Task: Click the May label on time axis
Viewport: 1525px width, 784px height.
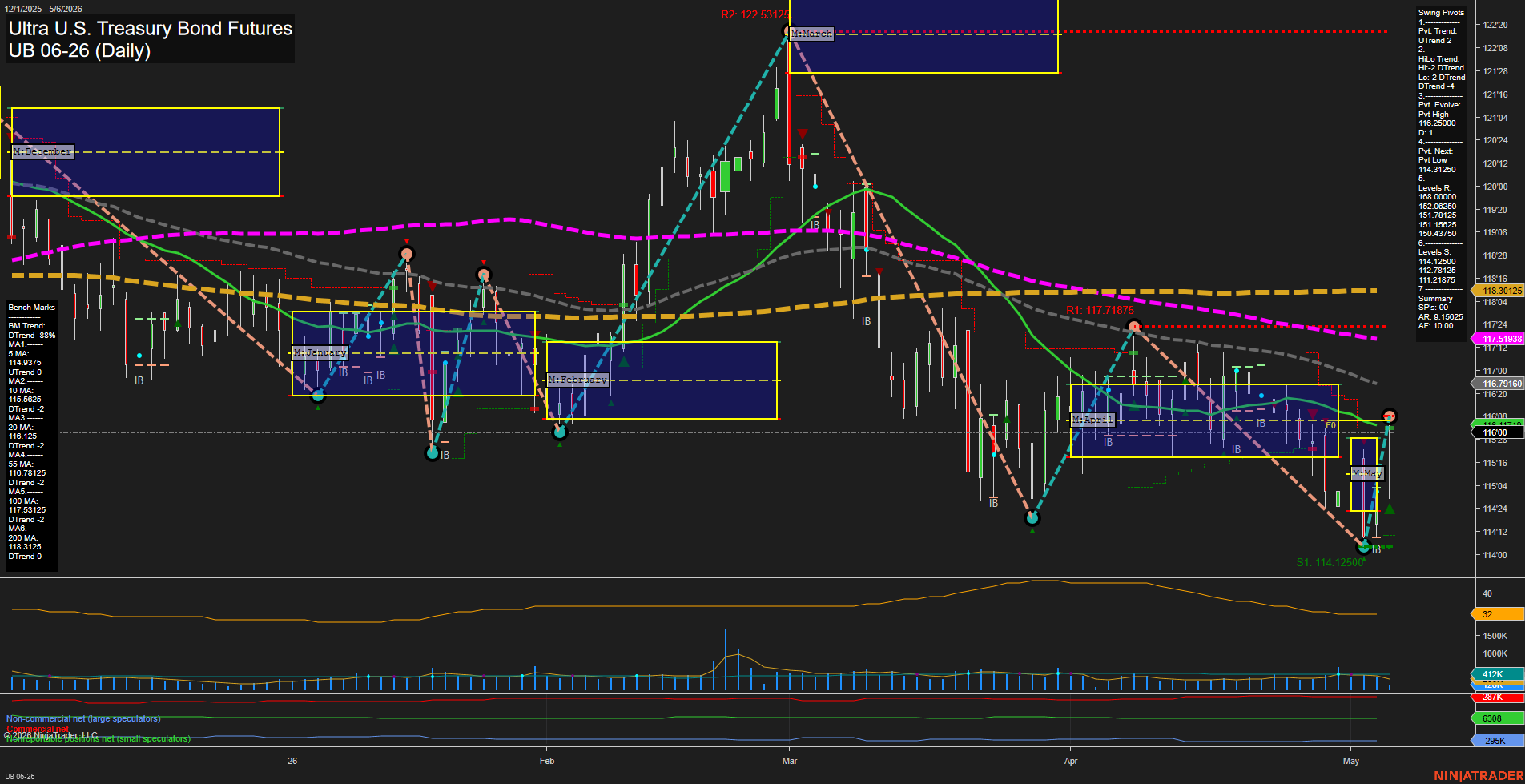Action: (x=1351, y=761)
